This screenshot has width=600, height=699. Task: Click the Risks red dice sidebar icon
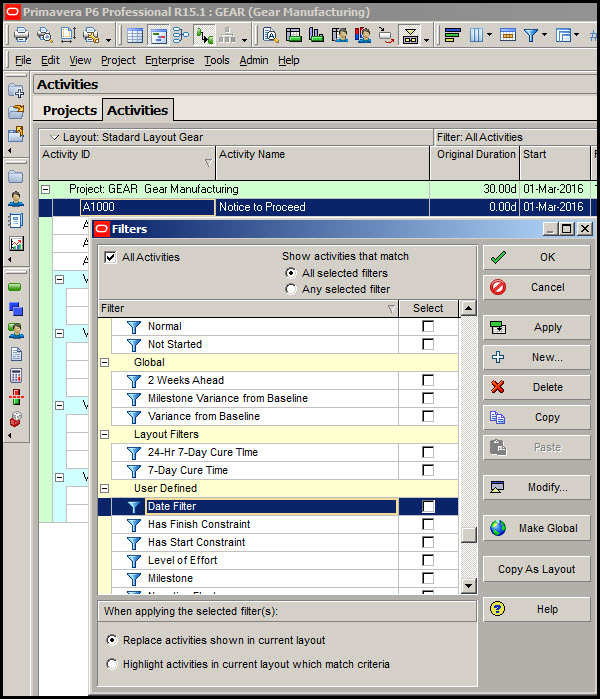click(x=16, y=419)
